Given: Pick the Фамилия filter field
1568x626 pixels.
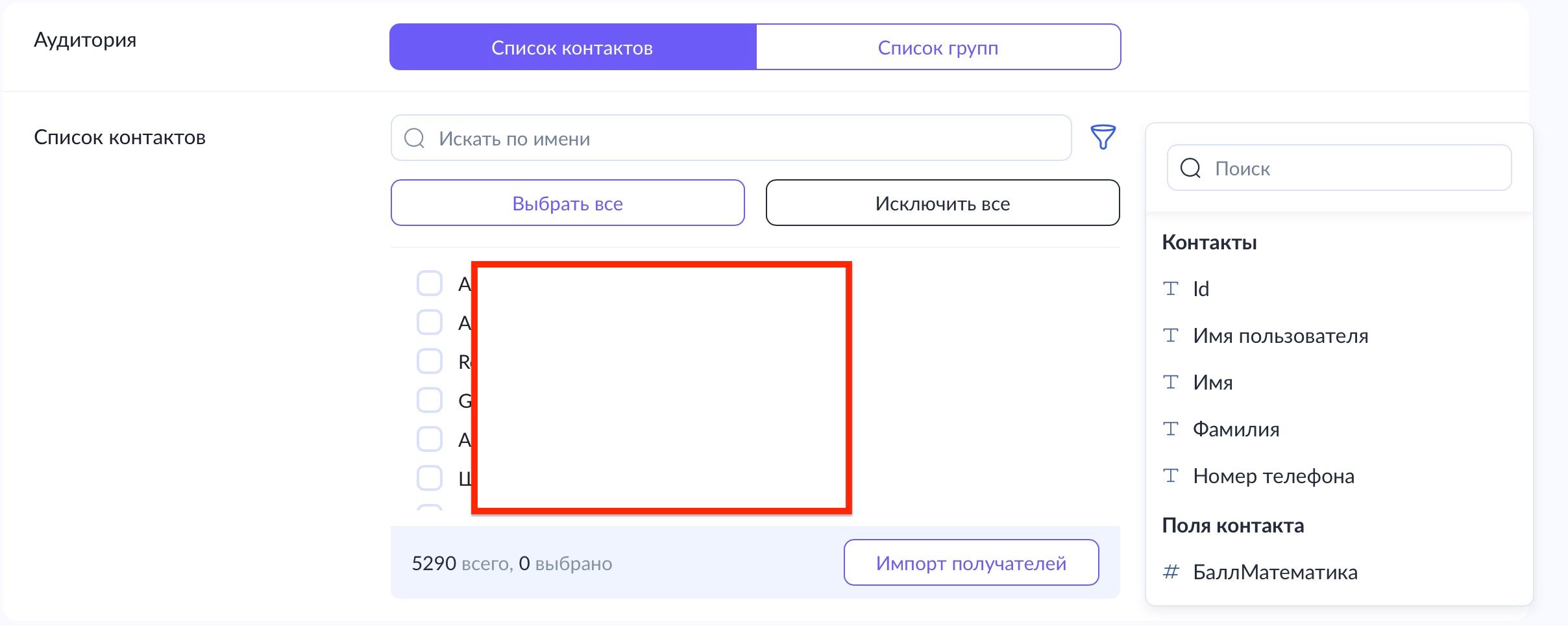Looking at the screenshot, I should tap(1236, 429).
